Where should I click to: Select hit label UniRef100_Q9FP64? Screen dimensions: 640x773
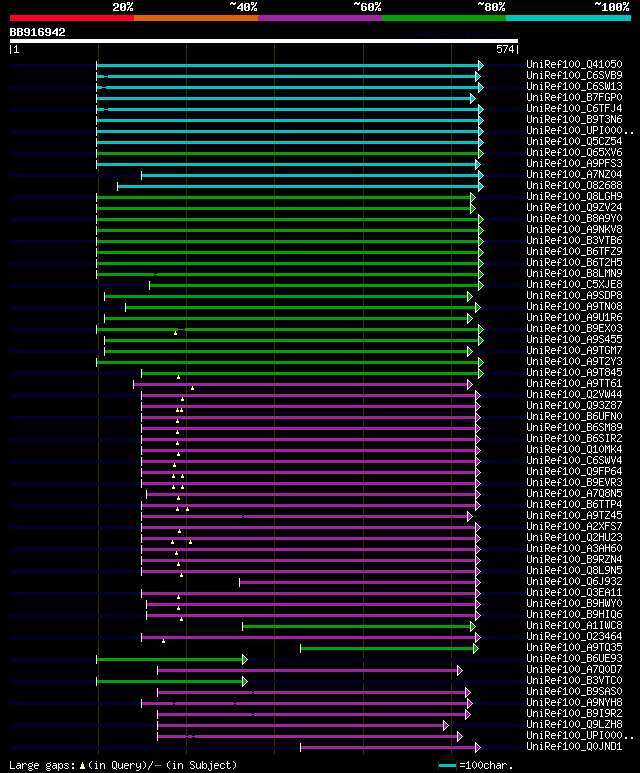[574, 471]
